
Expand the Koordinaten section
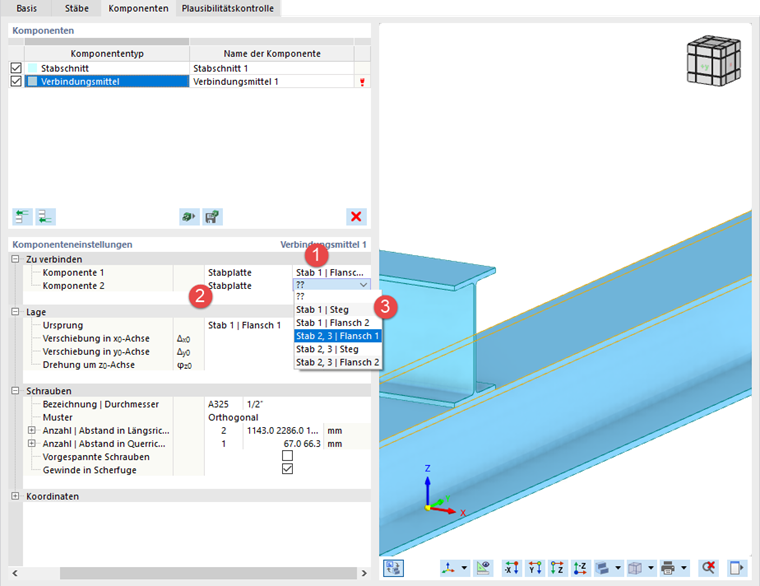click(x=16, y=496)
